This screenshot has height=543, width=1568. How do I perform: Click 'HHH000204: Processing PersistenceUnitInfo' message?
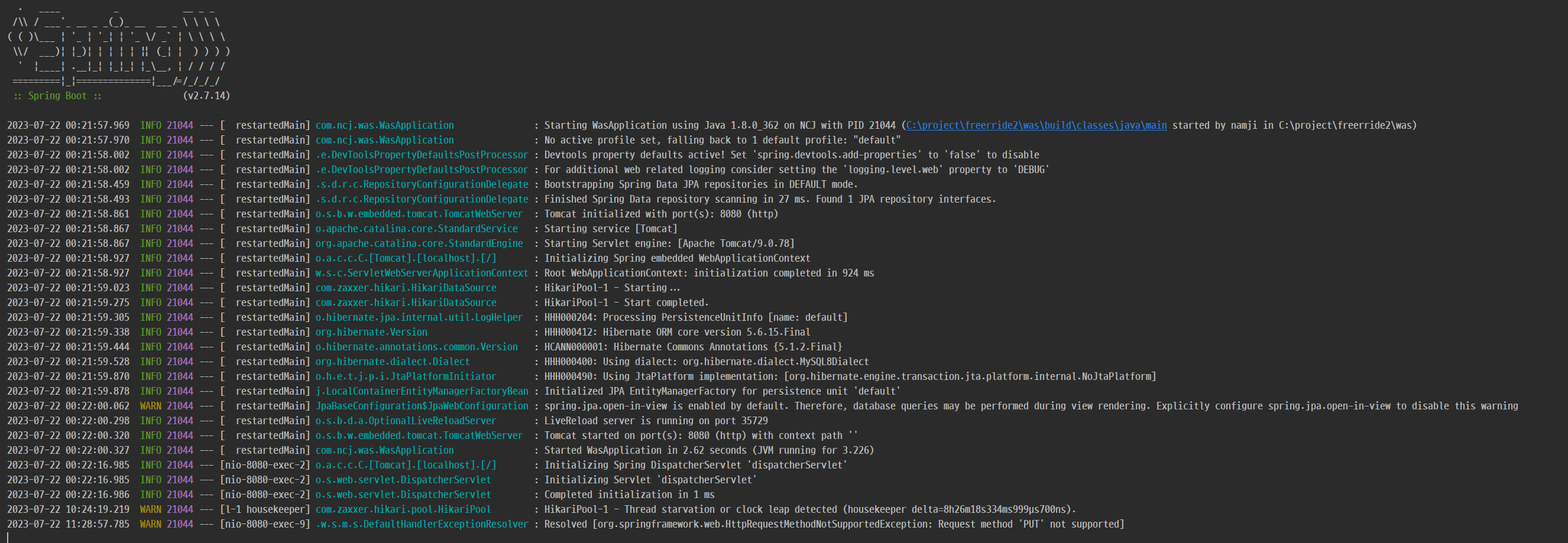696,317
